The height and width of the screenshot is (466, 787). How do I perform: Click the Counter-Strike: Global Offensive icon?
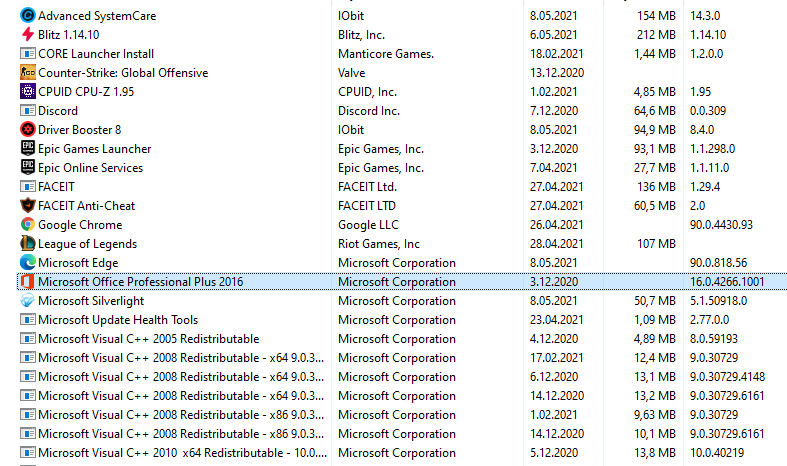click(x=28, y=73)
